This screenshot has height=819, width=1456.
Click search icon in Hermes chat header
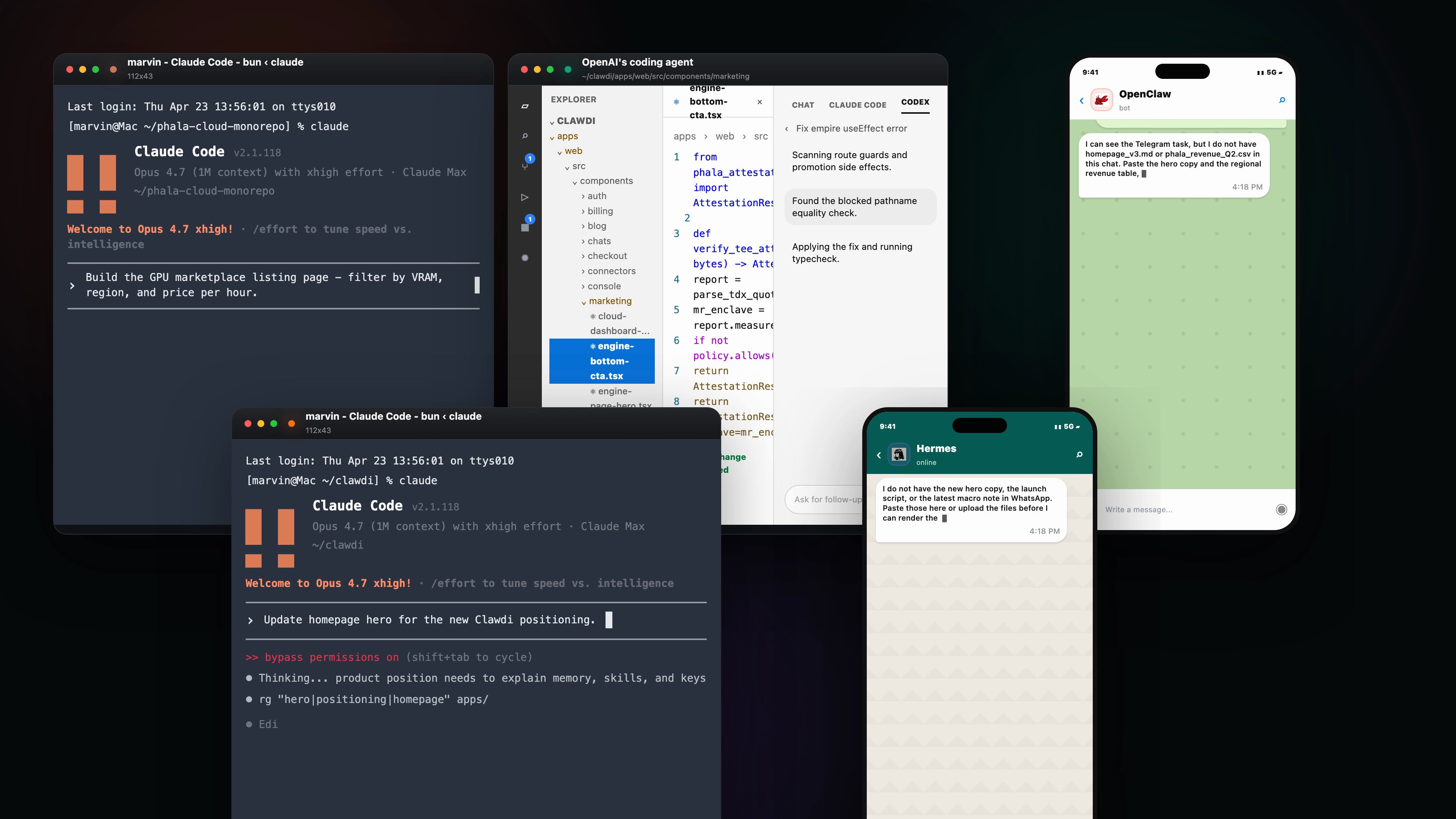pyautogui.click(x=1079, y=455)
